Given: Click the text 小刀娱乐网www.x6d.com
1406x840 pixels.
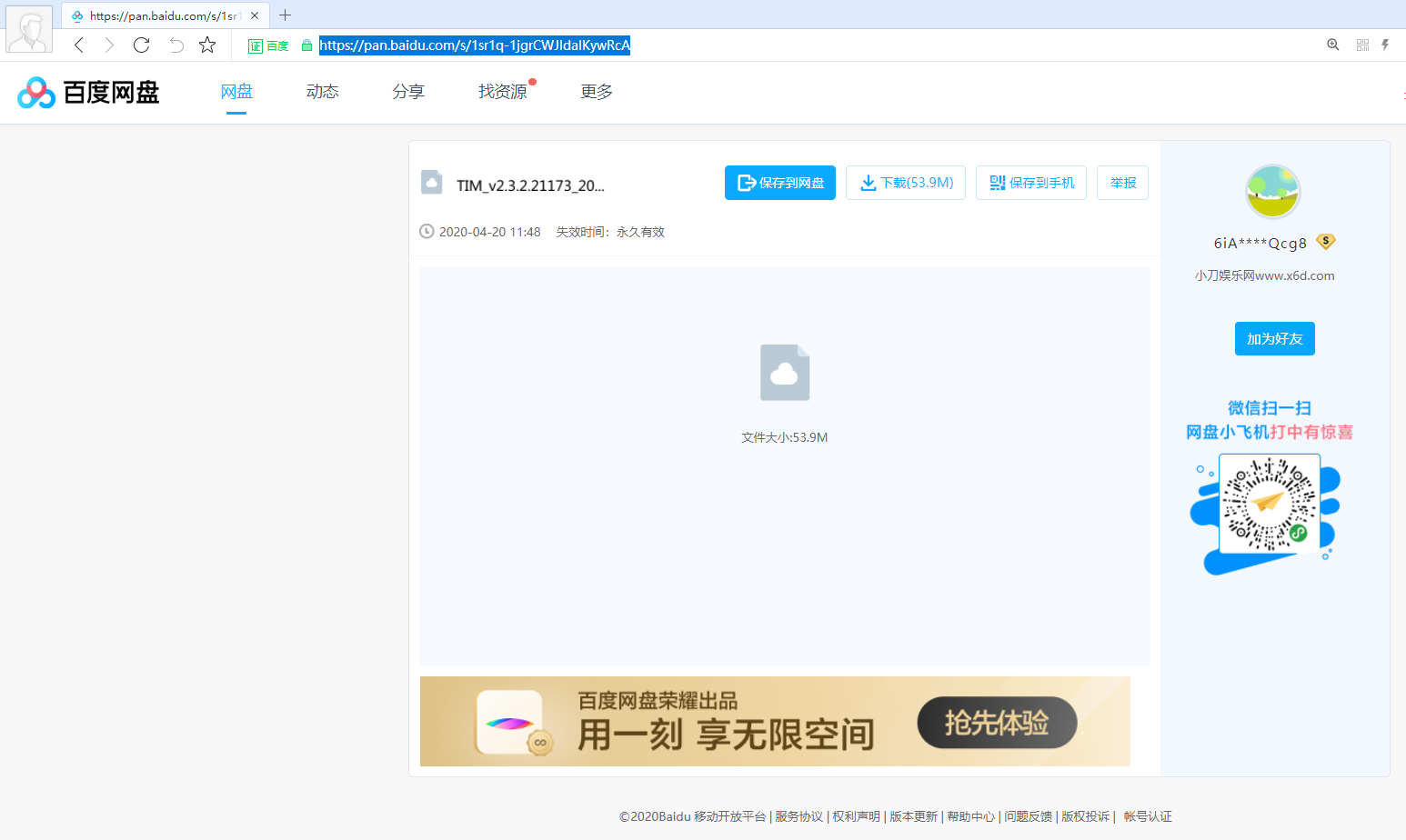Looking at the screenshot, I should pyautogui.click(x=1265, y=275).
